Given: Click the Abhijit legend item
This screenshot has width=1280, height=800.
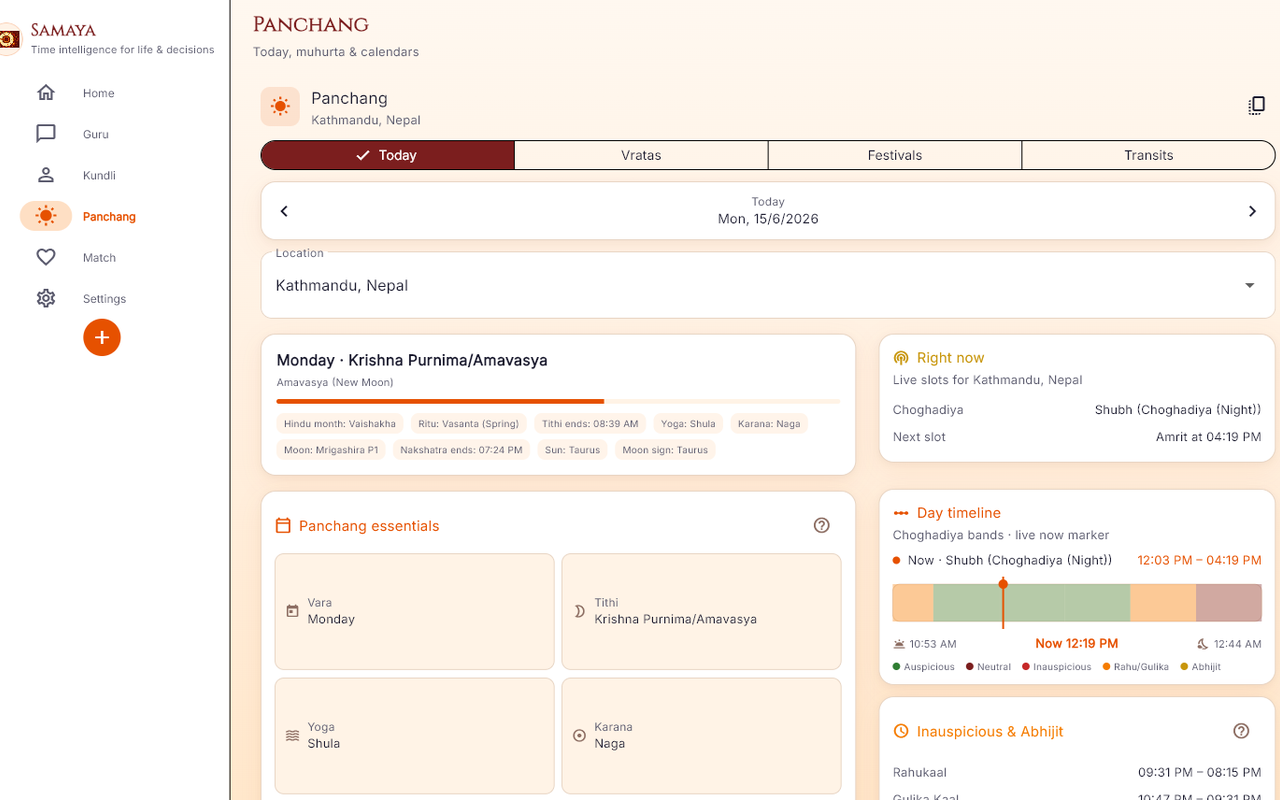Looking at the screenshot, I should click(1201, 667).
